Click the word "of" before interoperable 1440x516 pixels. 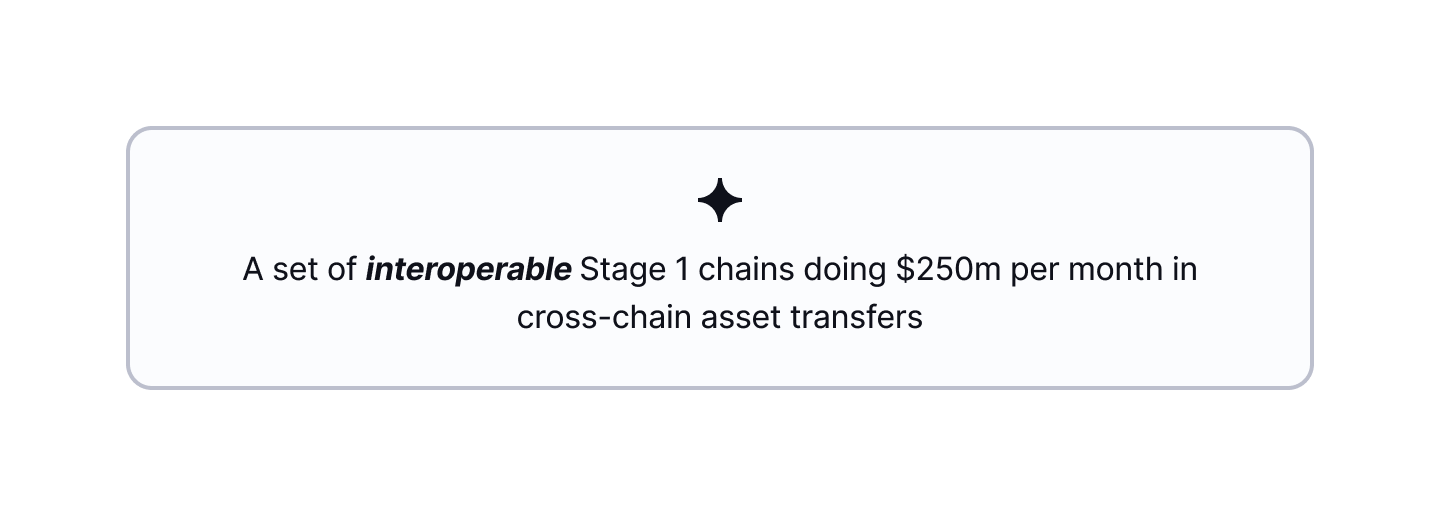click(x=343, y=270)
